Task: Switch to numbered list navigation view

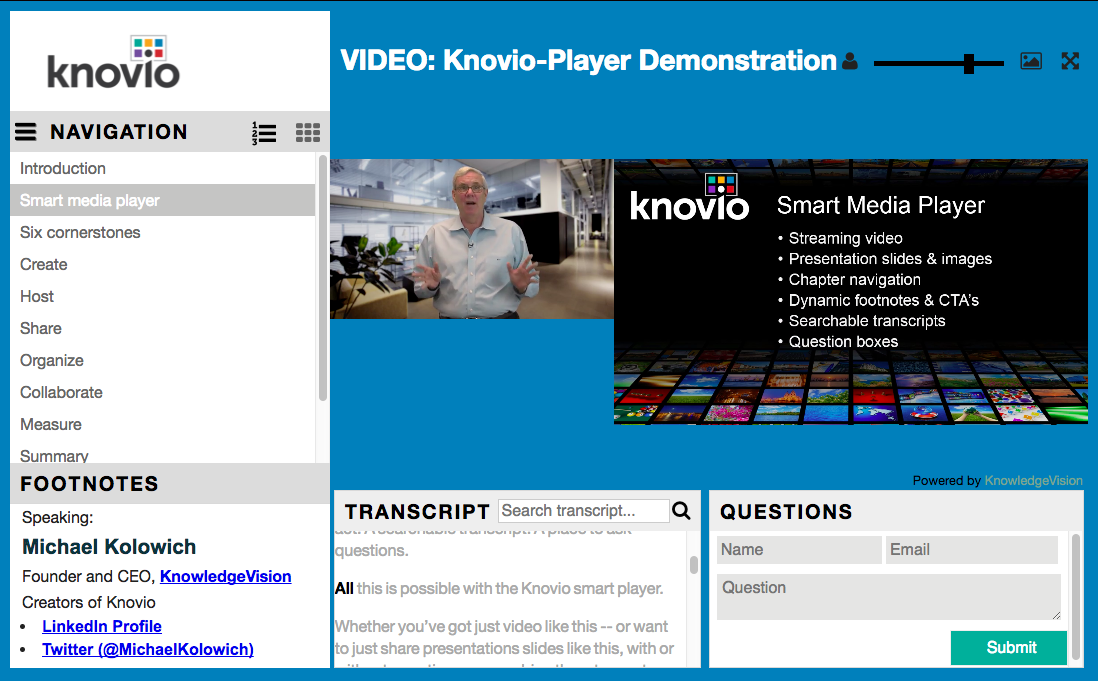Action: pyautogui.click(x=264, y=133)
